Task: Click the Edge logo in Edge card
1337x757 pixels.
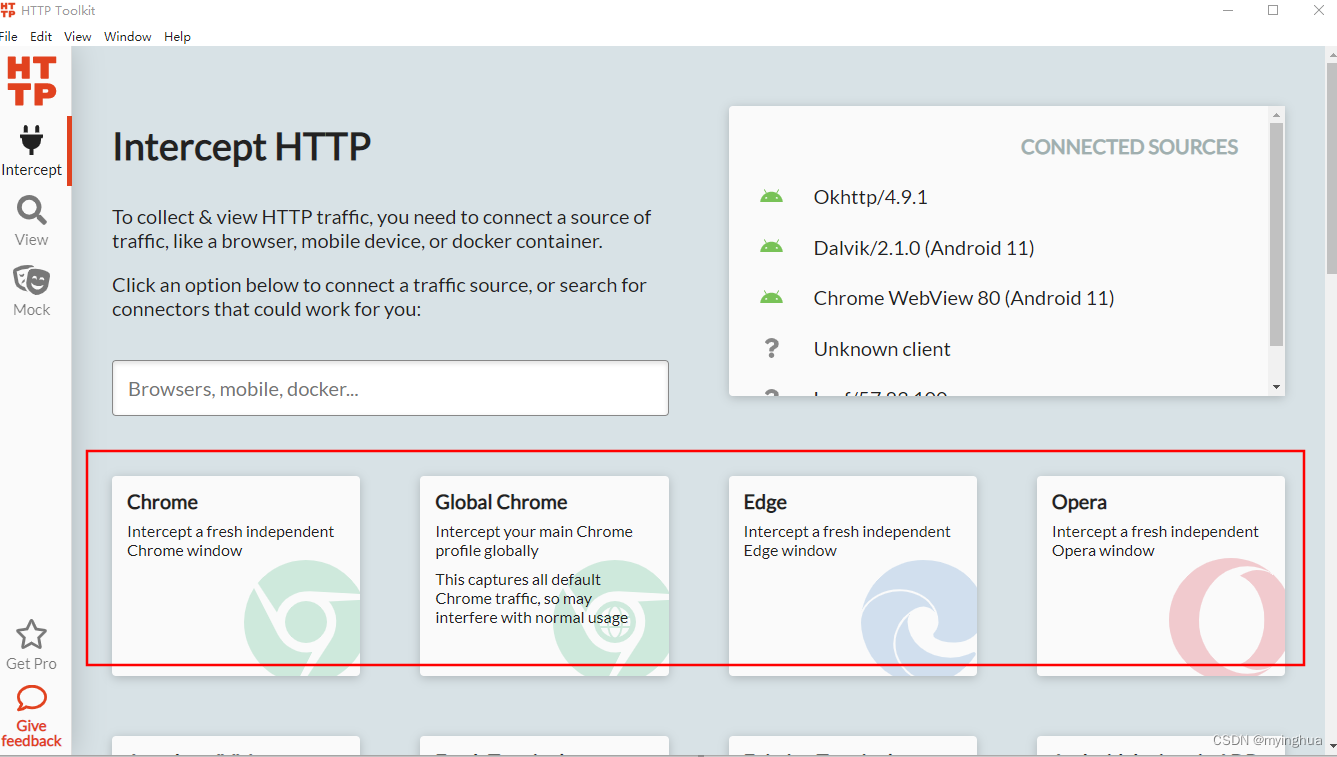Action: click(x=918, y=618)
